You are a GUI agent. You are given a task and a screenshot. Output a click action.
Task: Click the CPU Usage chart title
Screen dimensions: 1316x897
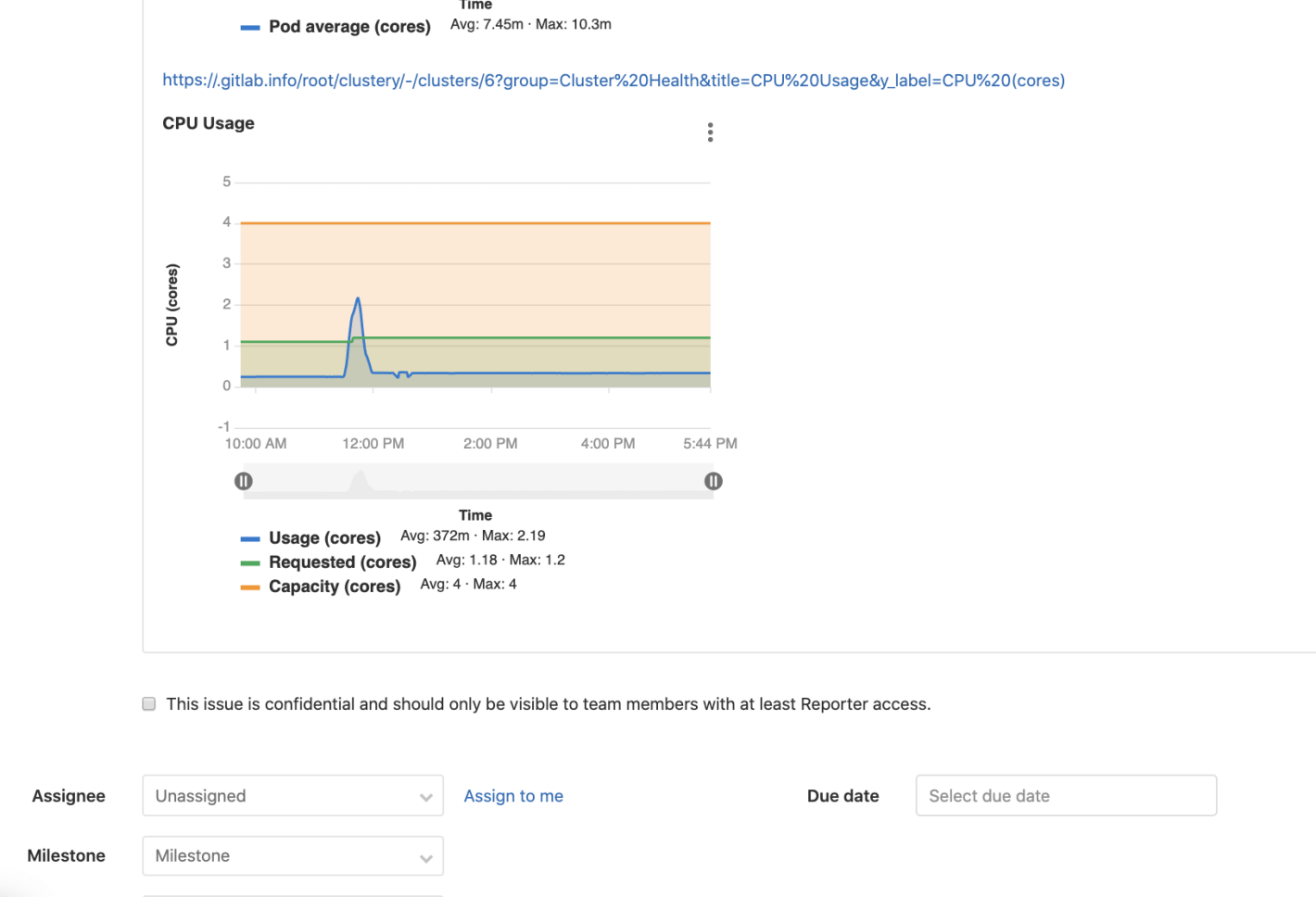[208, 122]
